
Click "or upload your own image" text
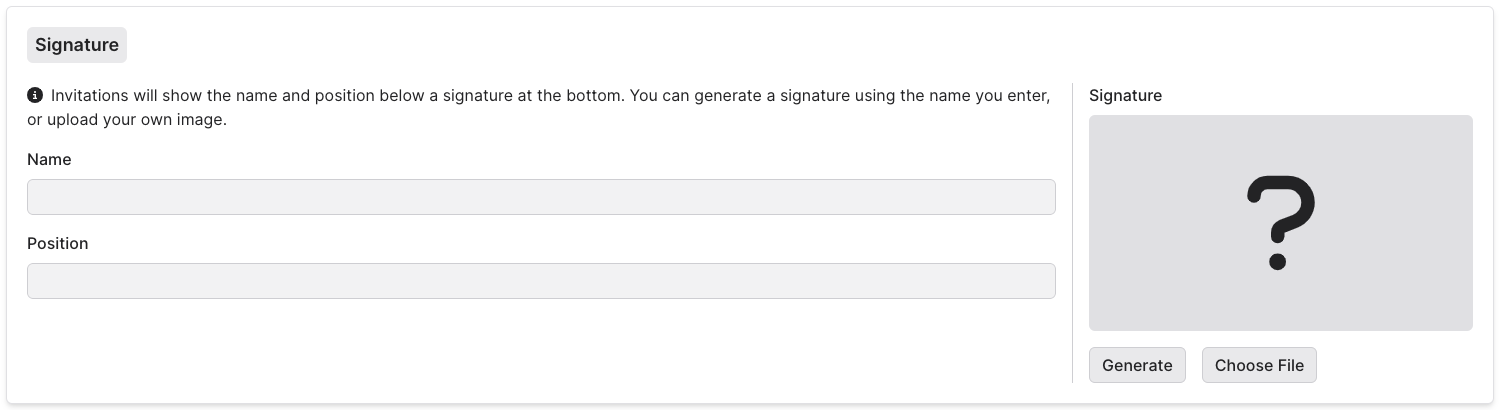point(127,120)
